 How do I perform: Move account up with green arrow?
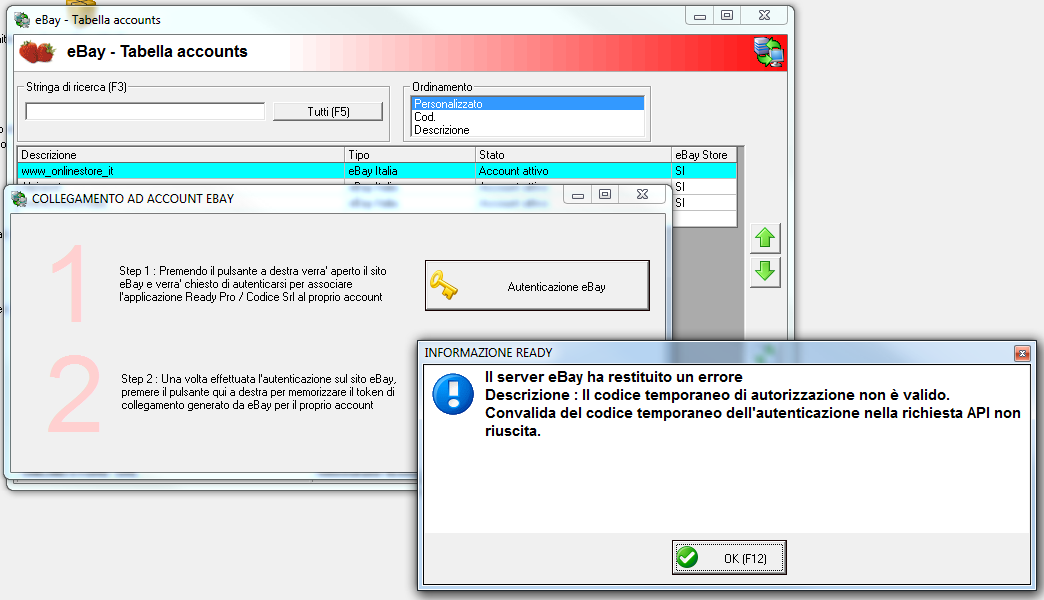click(x=765, y=238)
